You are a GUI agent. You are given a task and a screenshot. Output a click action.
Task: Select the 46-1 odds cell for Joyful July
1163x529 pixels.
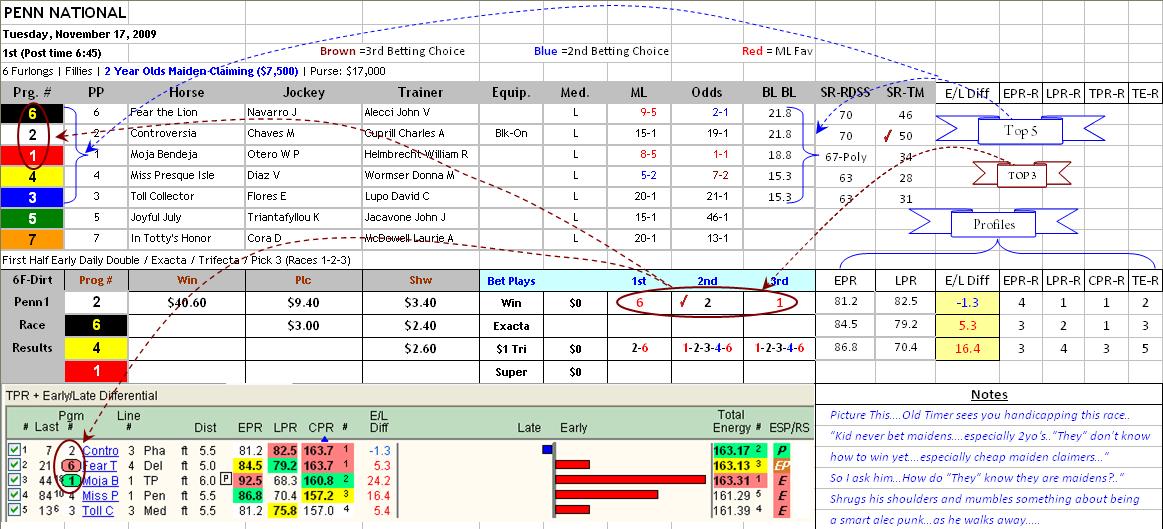[x=706, y=218]
